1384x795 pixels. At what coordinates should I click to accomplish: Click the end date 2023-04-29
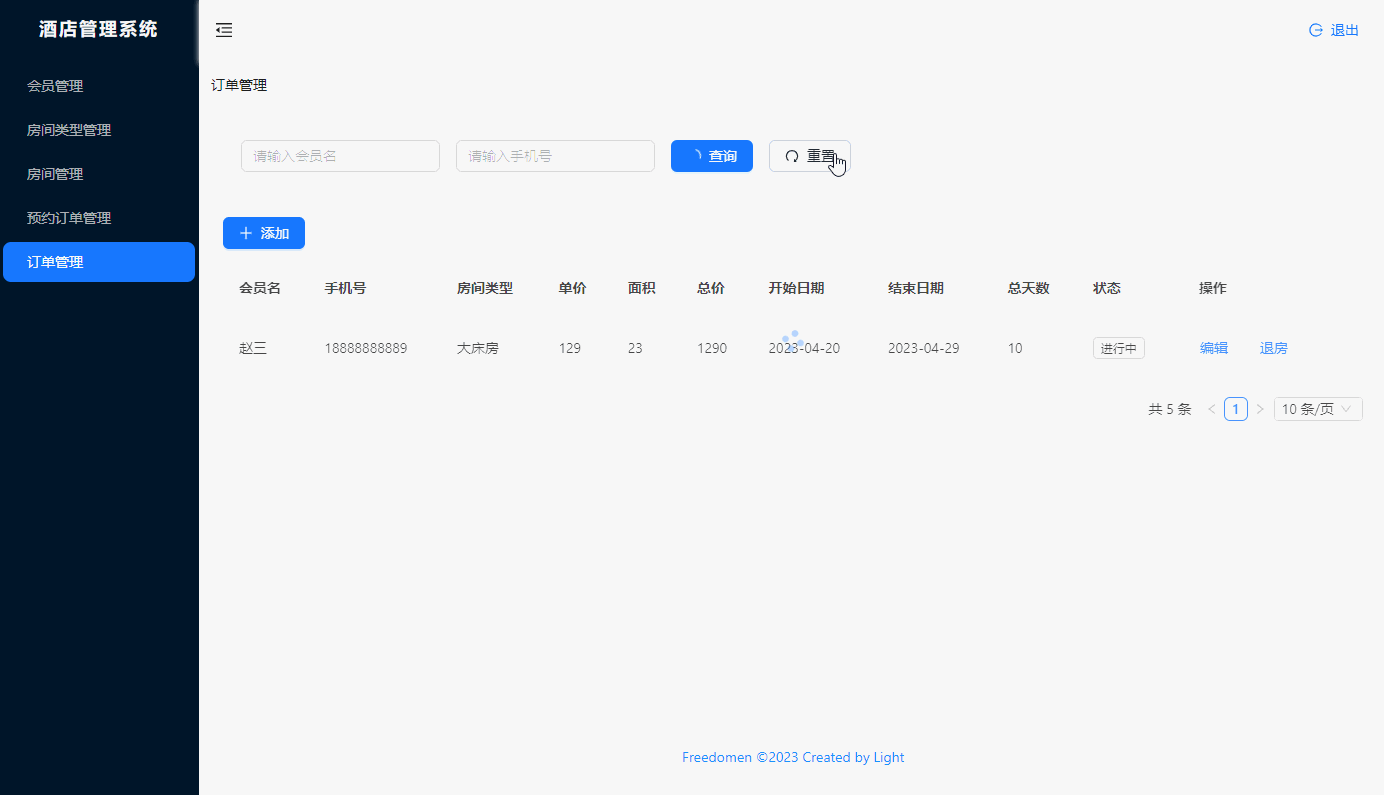(x=924, y=348)
